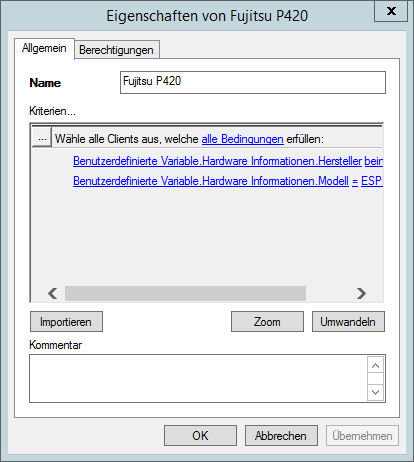This screenshot has height=462, width=414.
Task: Cancel with the Abbrechen button
Action: tap(281, 436)
